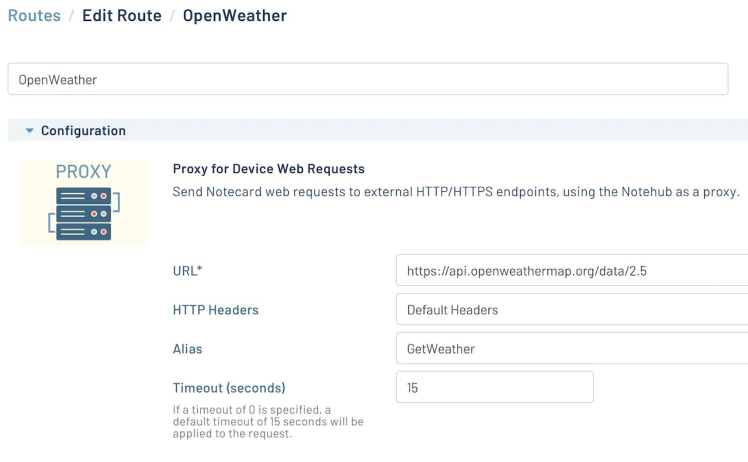This screenshot has width=748, height=462.
Task: Click the Timeout (seconds) label
Action: click(229, 387)
